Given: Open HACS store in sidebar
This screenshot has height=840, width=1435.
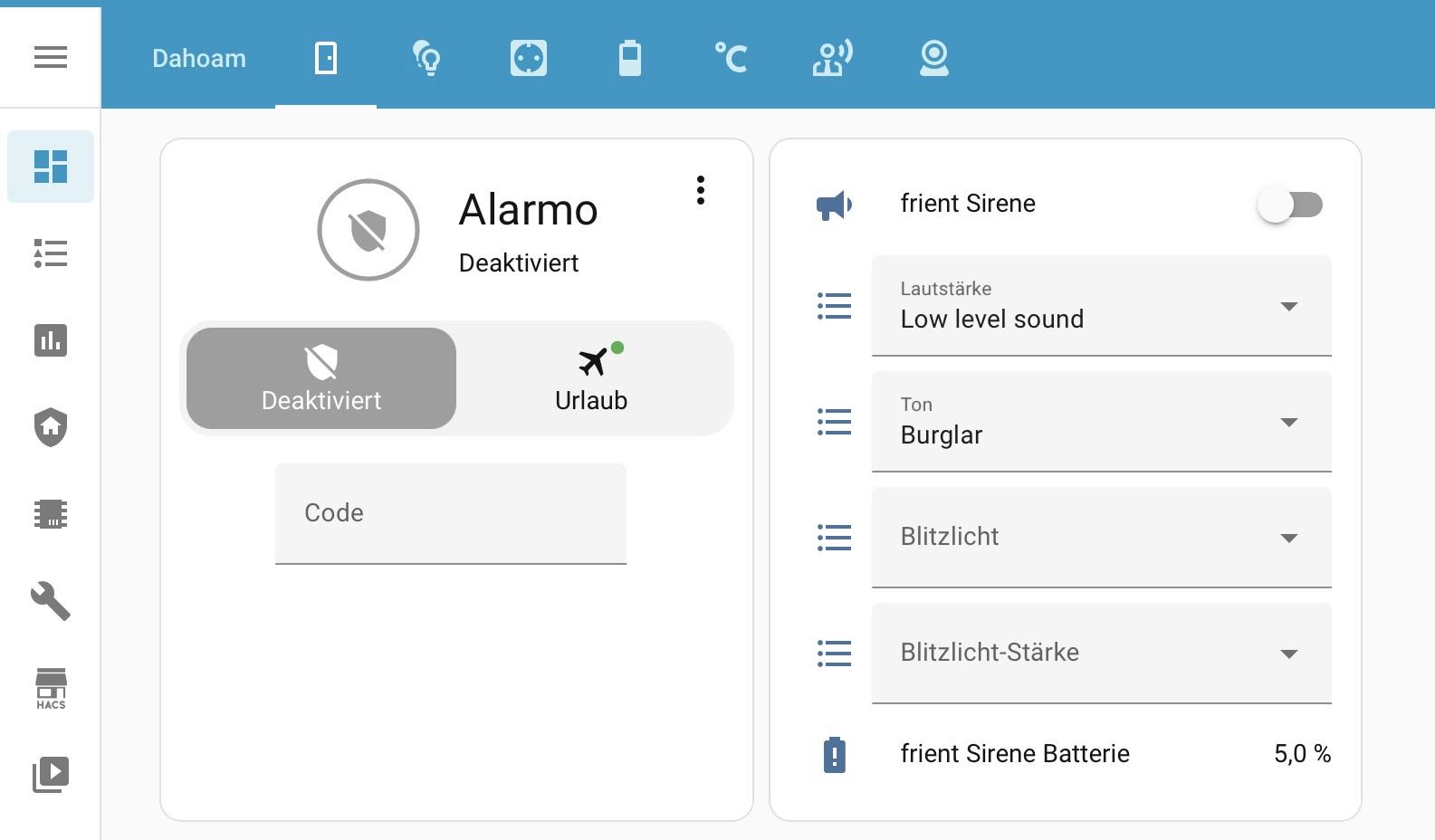Looking at the screenshot, I should [x=51, y=689].
